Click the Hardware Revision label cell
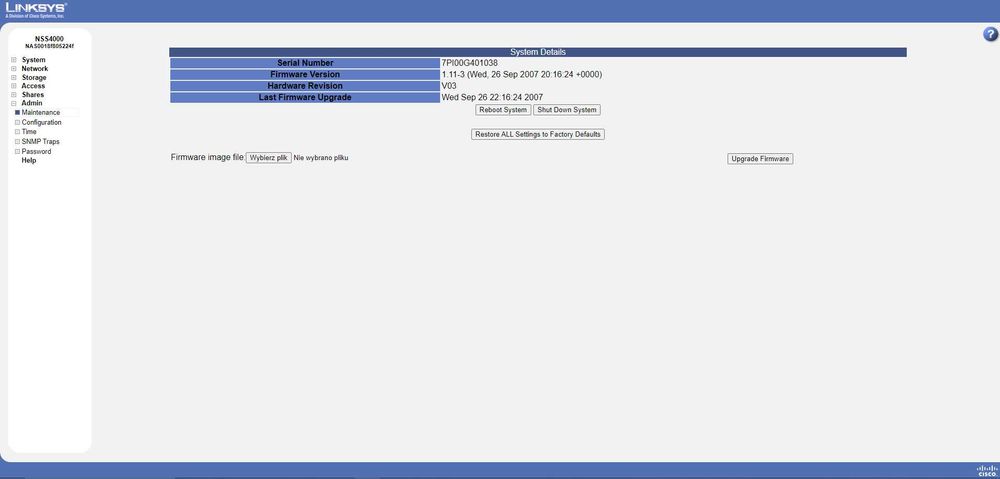The height and width of the screenshot is (479, 1000). click(x=305, y=86)
